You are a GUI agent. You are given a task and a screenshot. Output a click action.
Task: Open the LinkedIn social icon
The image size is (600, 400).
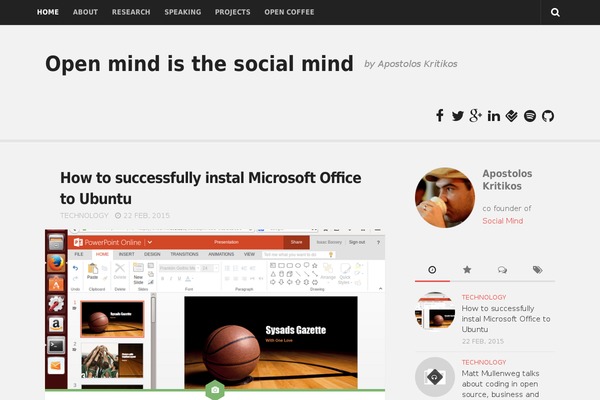click(x=494, y=116)
